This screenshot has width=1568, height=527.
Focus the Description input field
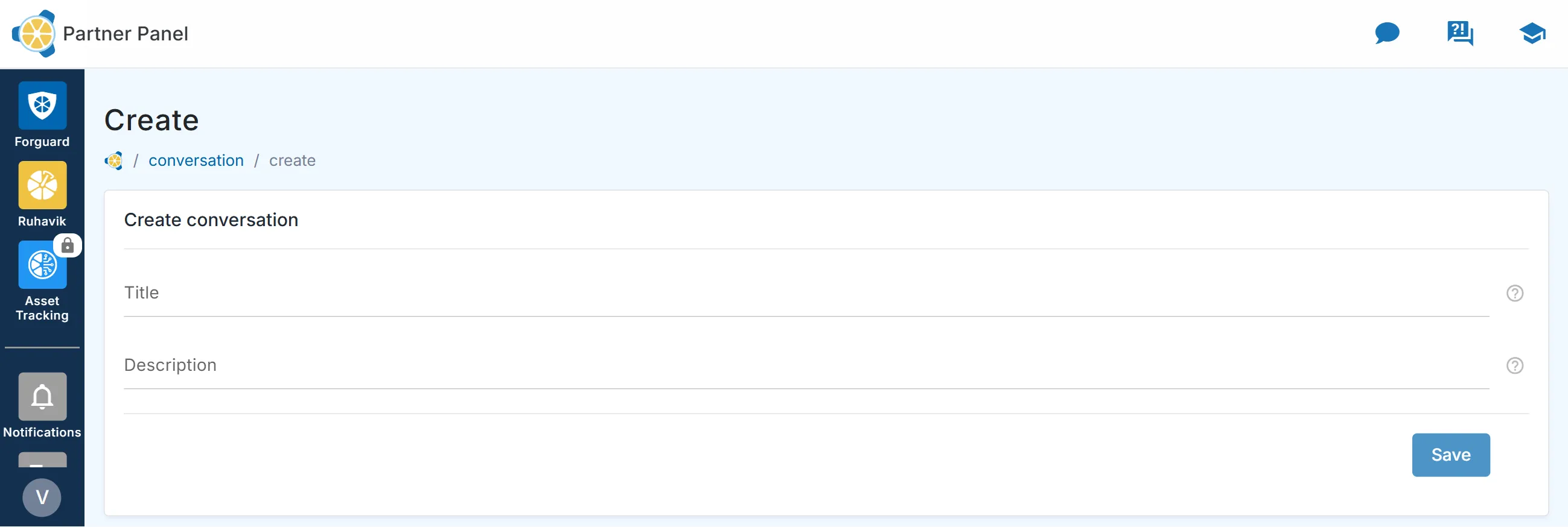point(806,365)
